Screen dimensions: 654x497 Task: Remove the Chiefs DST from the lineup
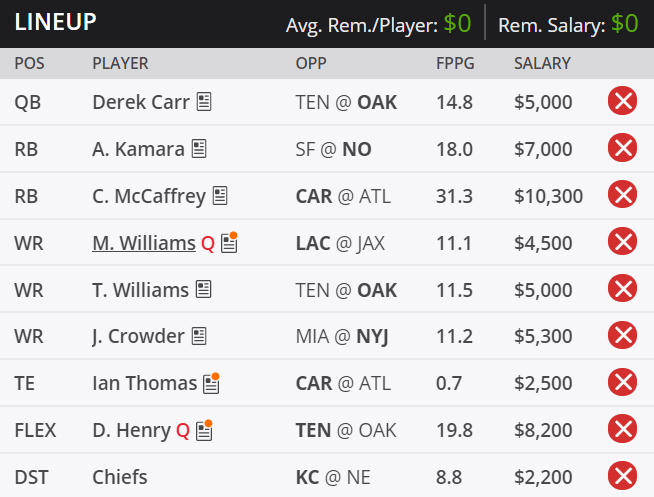click(622, 476)
